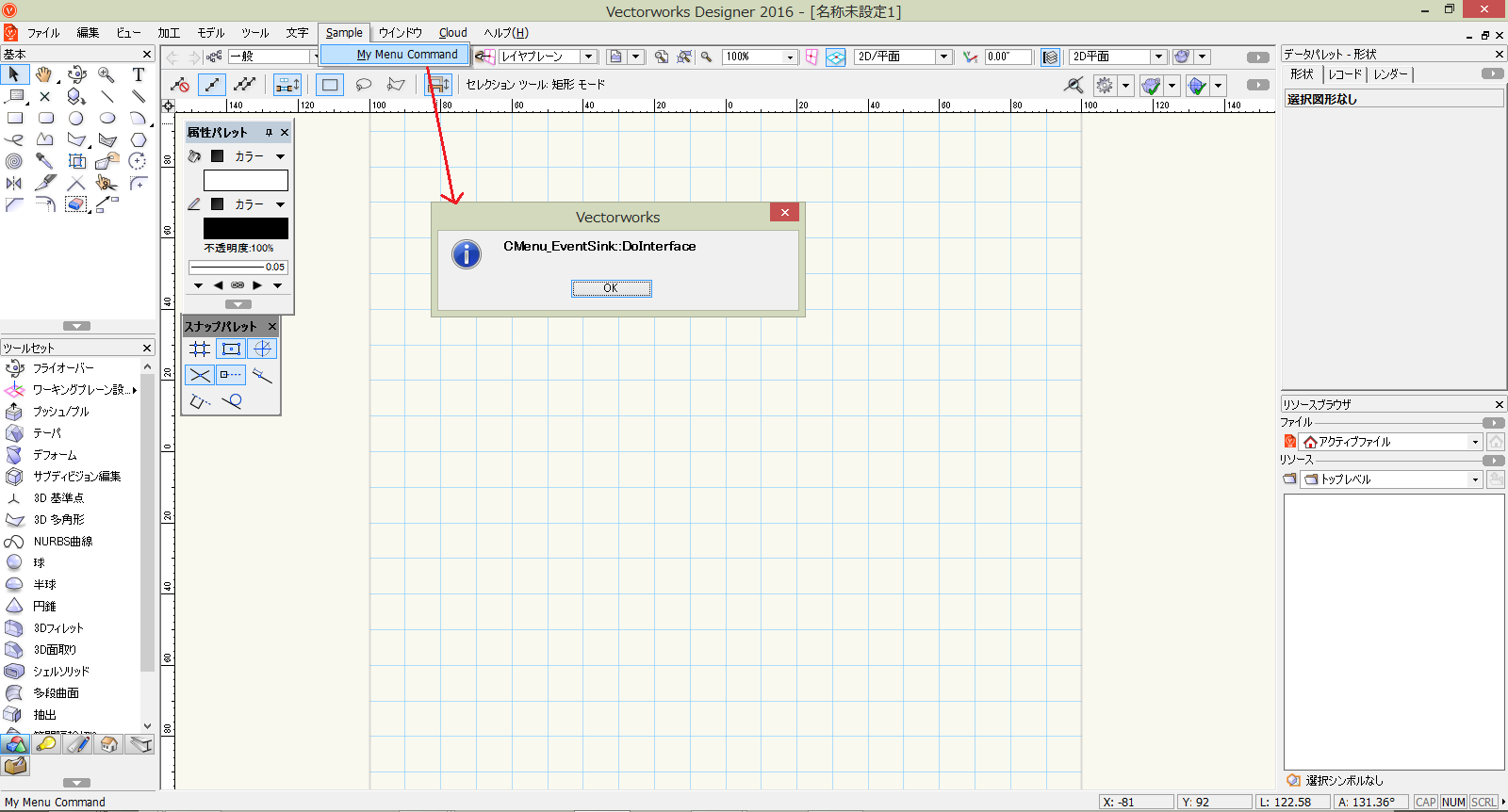Close the スナップパレット palette
The width and height of the screenshot is (1508, 812).
pyautogui.click(x=272, y=326)
